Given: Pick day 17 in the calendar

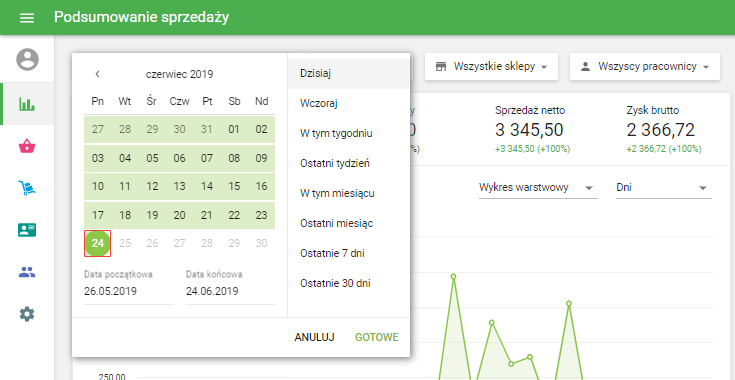Looking at the screenshot, I should 98,216.
